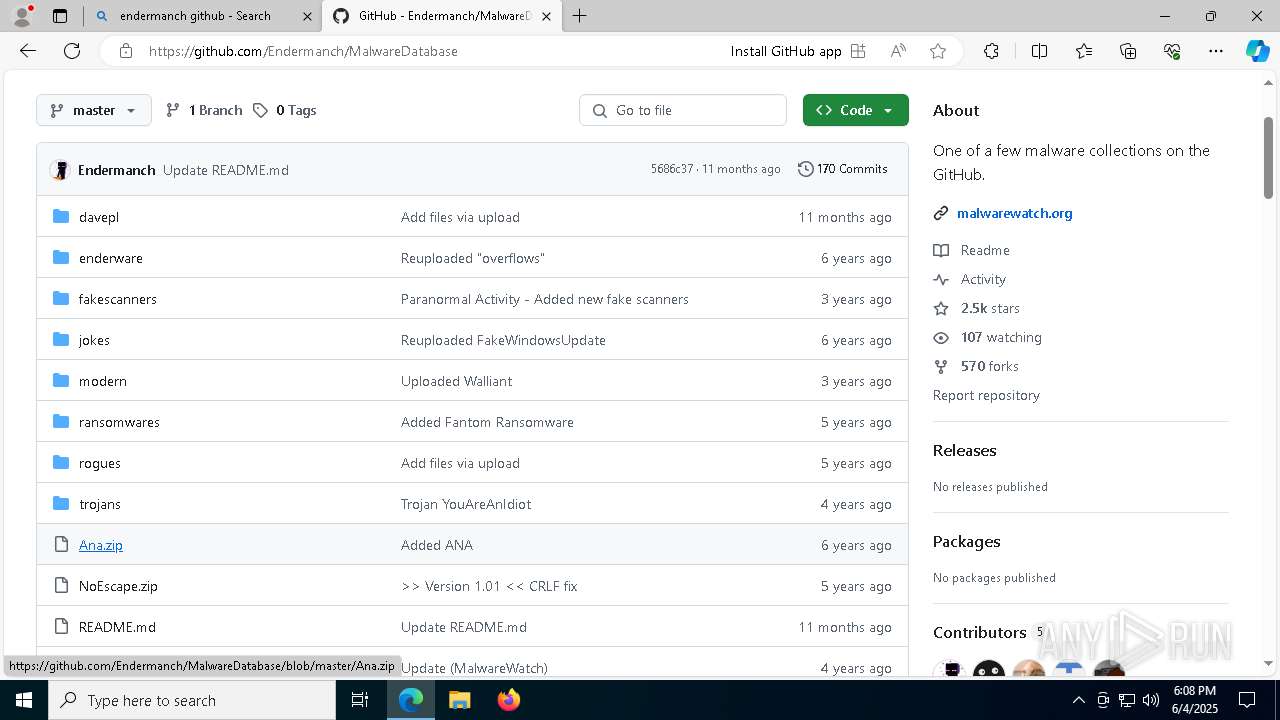Expand the green Code dropdown
Image resolution: width=1280 pixels, height=720 pixels.
point(855,110)
